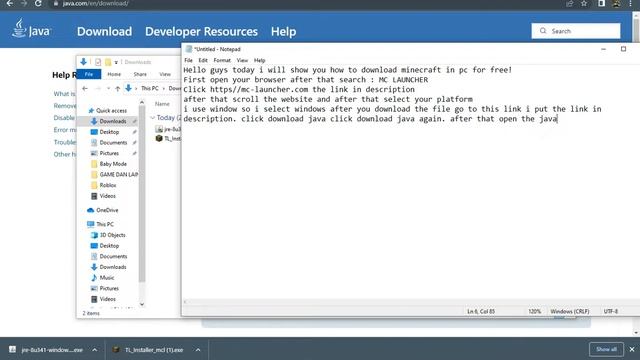Click the share page icon in address bar
This screenshot has height=360, width=640.
click(x=569, y=3)
